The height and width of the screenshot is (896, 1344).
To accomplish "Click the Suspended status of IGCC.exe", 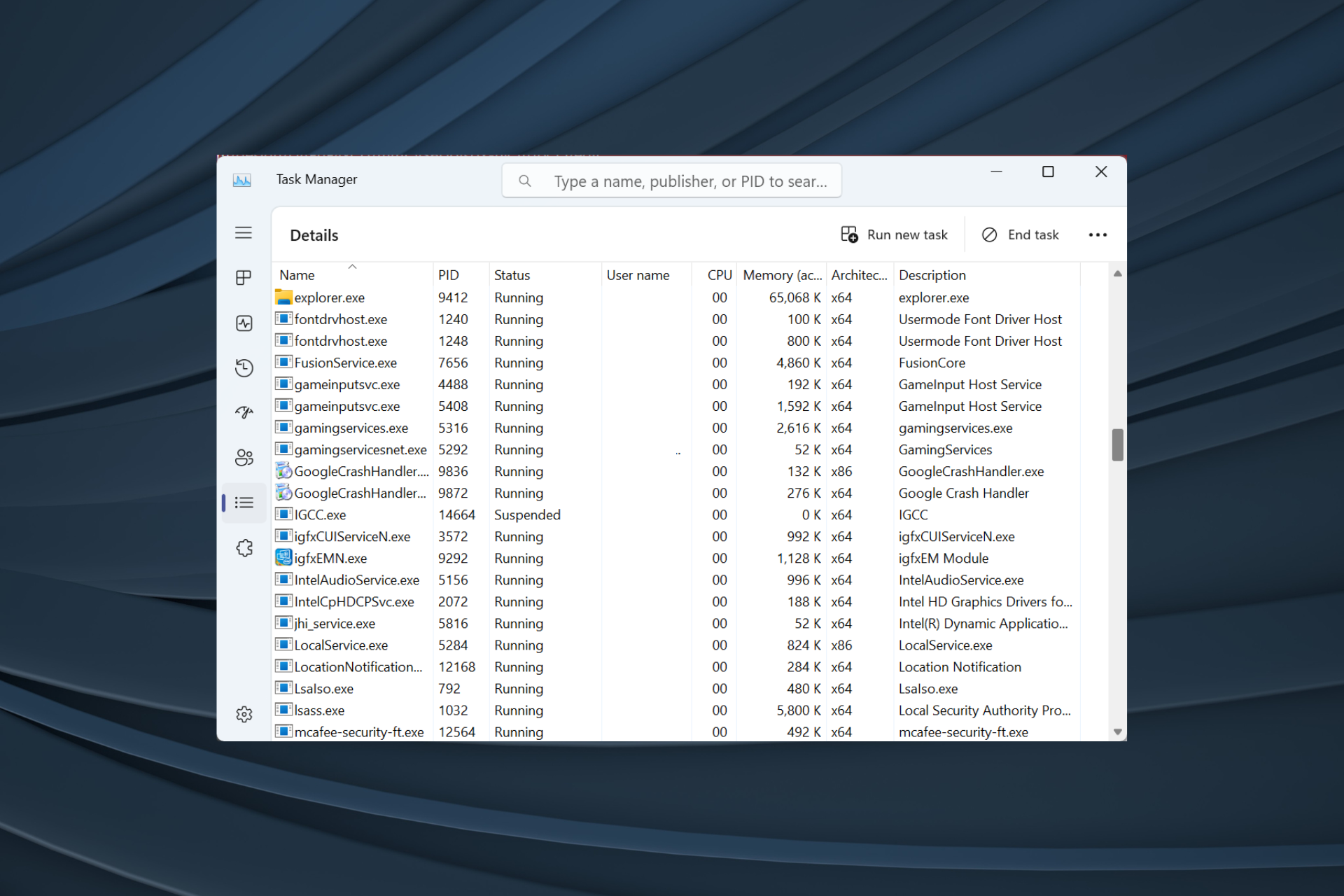I will [527, 514].
